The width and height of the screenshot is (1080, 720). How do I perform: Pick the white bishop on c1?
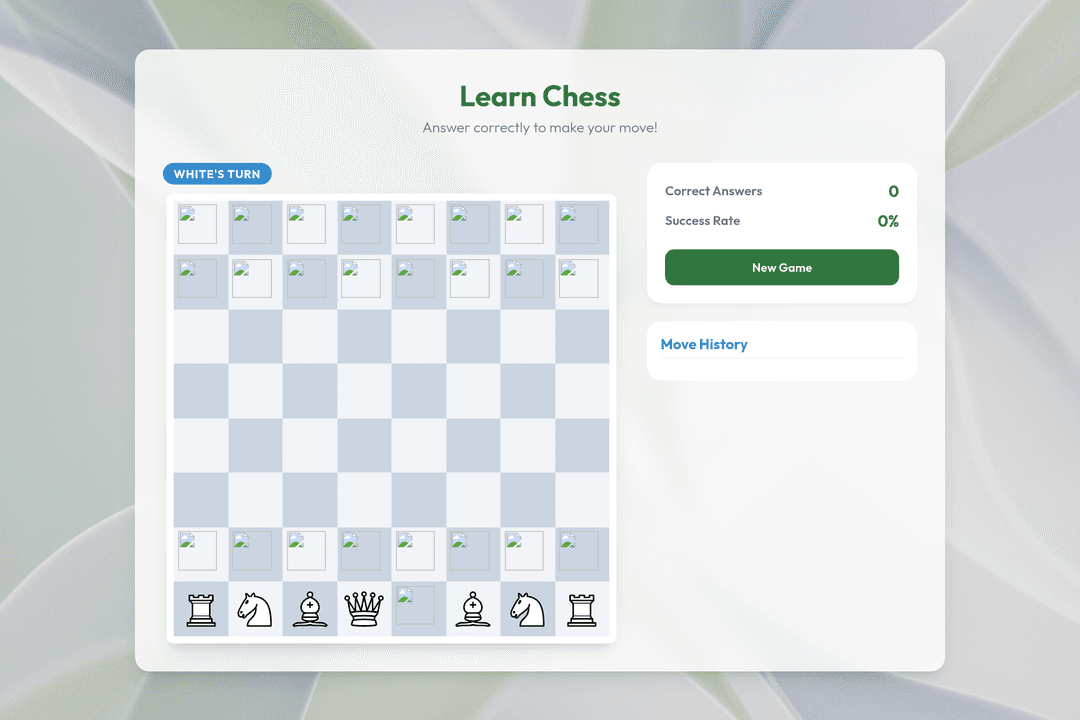[309, 609]
